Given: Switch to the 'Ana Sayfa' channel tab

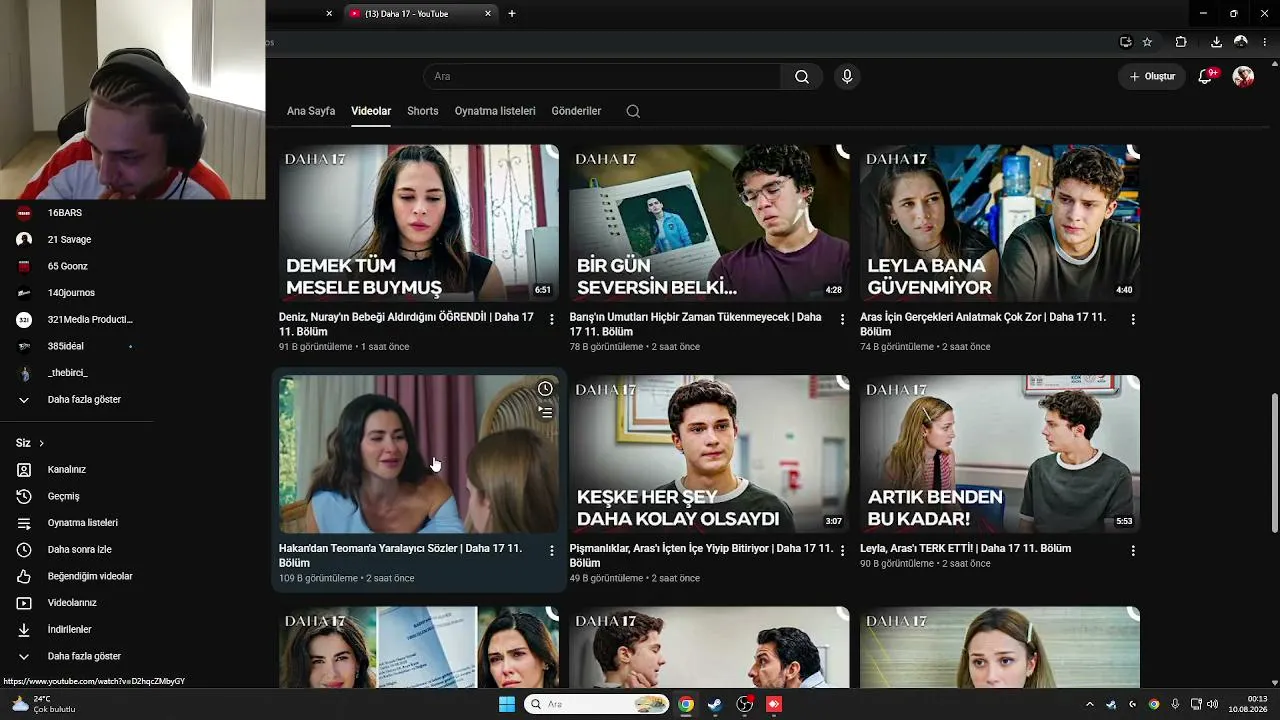Looking at the screenshot, I should point(311,111).
